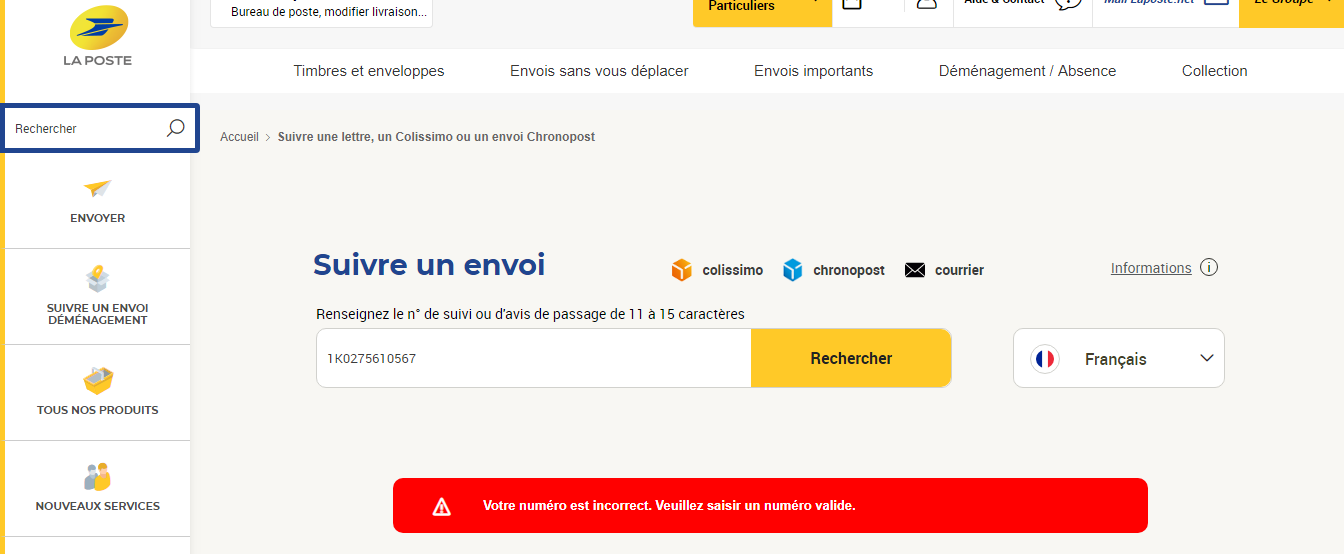The width and height of the screenshot is (1344, 554).
Task: Click the info circle icon beside Informations
Action: 1209,267
